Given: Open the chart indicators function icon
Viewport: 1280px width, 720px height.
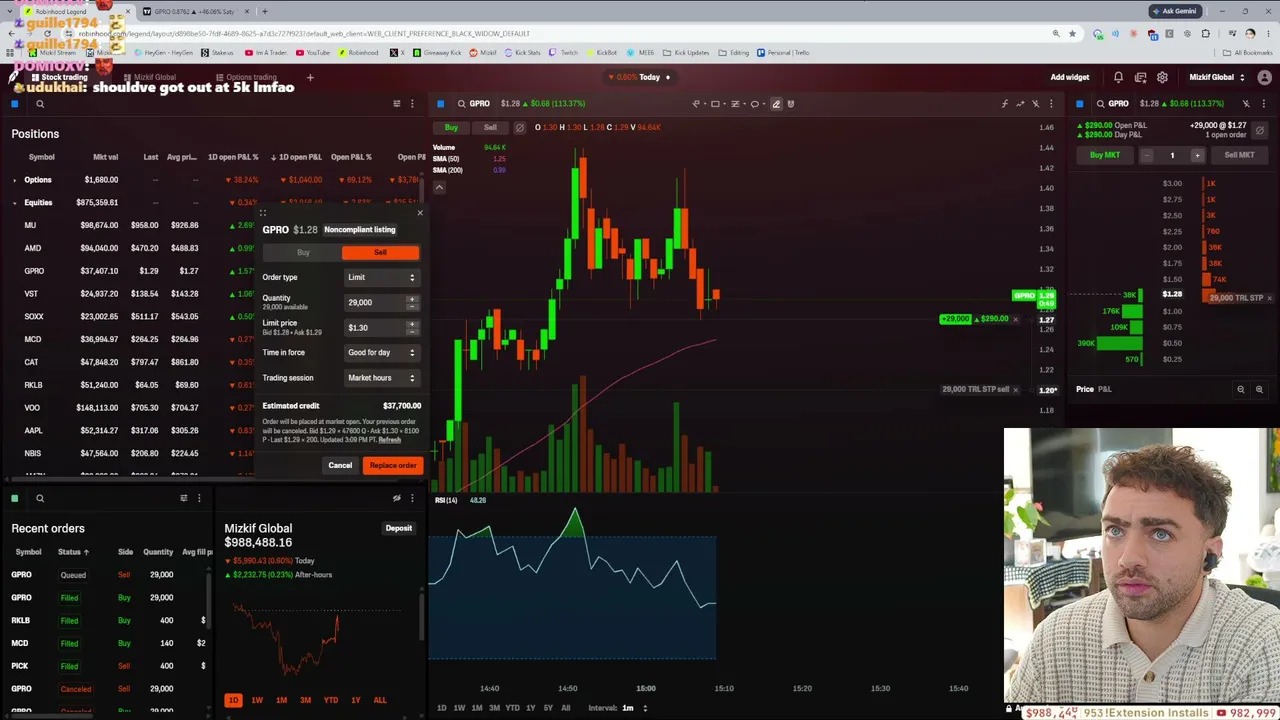Looking at the screenshot, I should coord(1005,104).
